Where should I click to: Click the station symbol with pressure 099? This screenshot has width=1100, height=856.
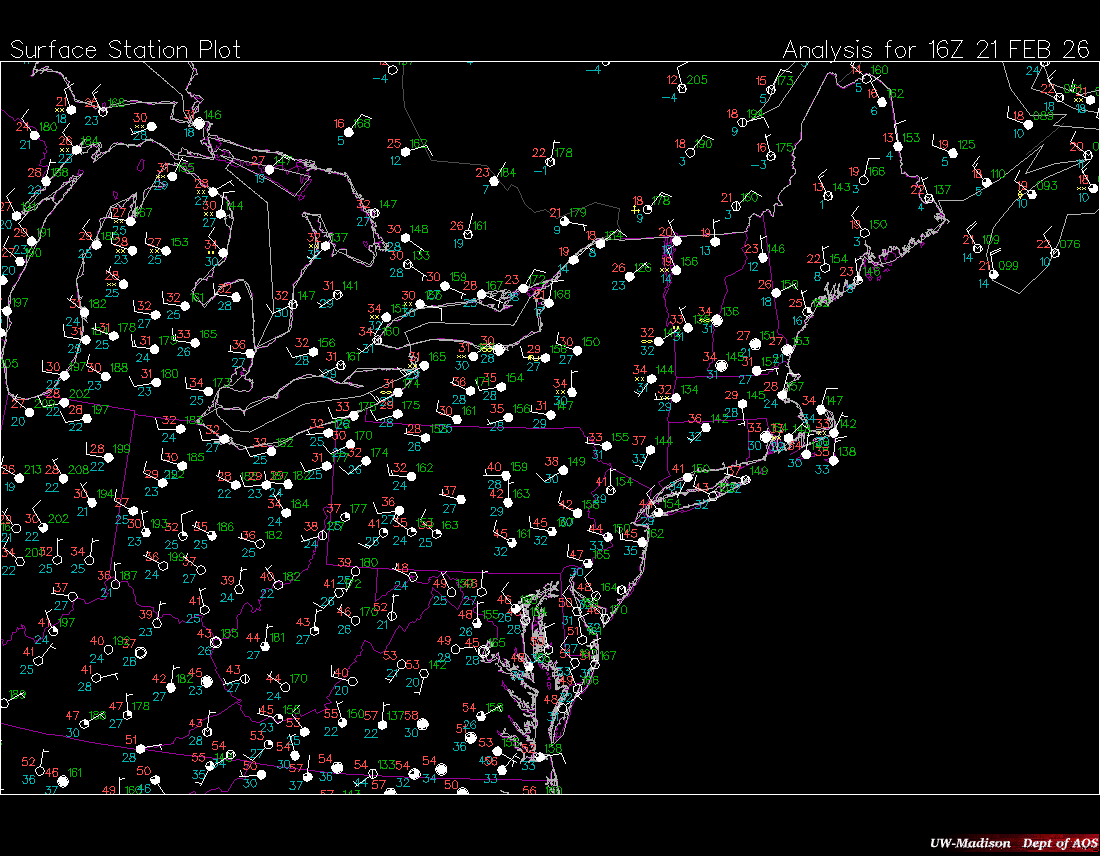pyautogui.click(x=993, y=274)
